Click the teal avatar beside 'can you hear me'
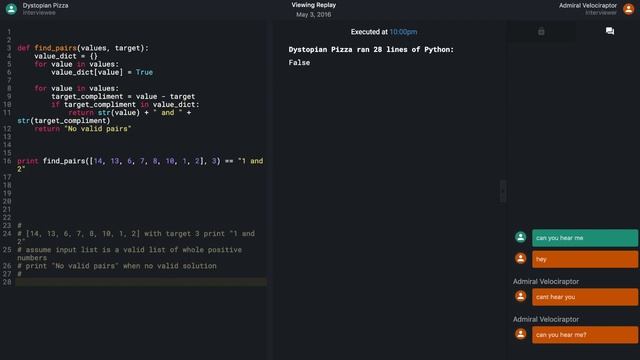The width and height of the screenshot is (640, 360). point(520,237)
